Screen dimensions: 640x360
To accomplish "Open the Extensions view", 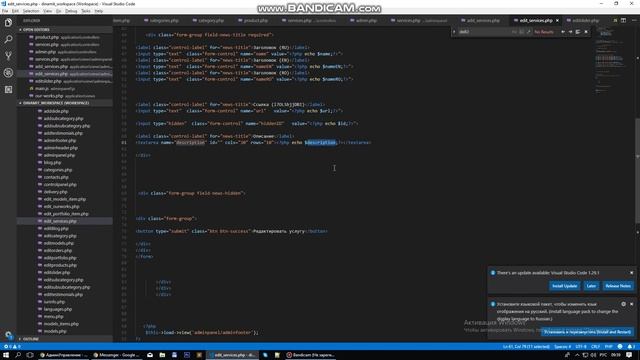I will click(8, 89).
